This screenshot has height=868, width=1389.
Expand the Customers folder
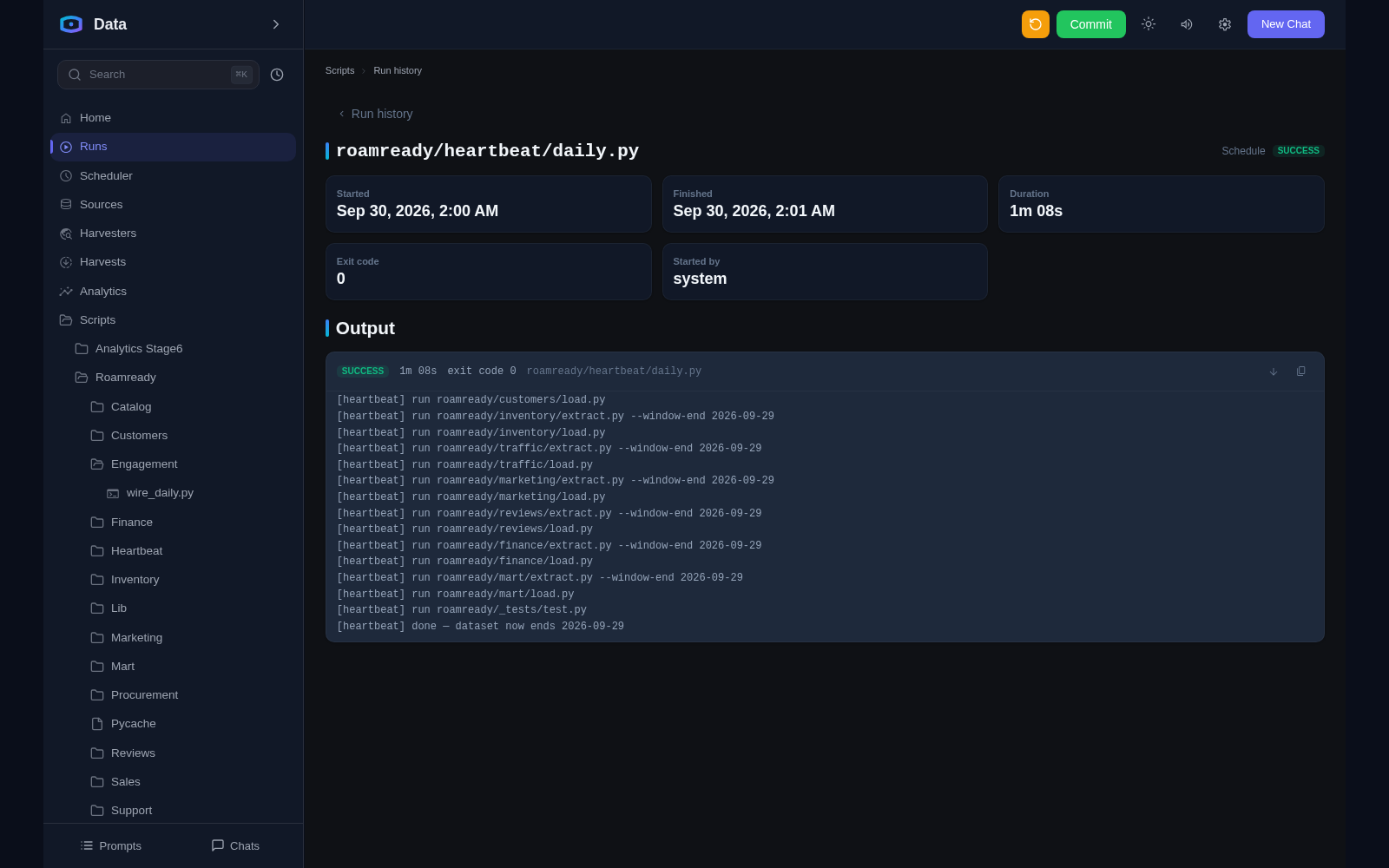(188, 436)
